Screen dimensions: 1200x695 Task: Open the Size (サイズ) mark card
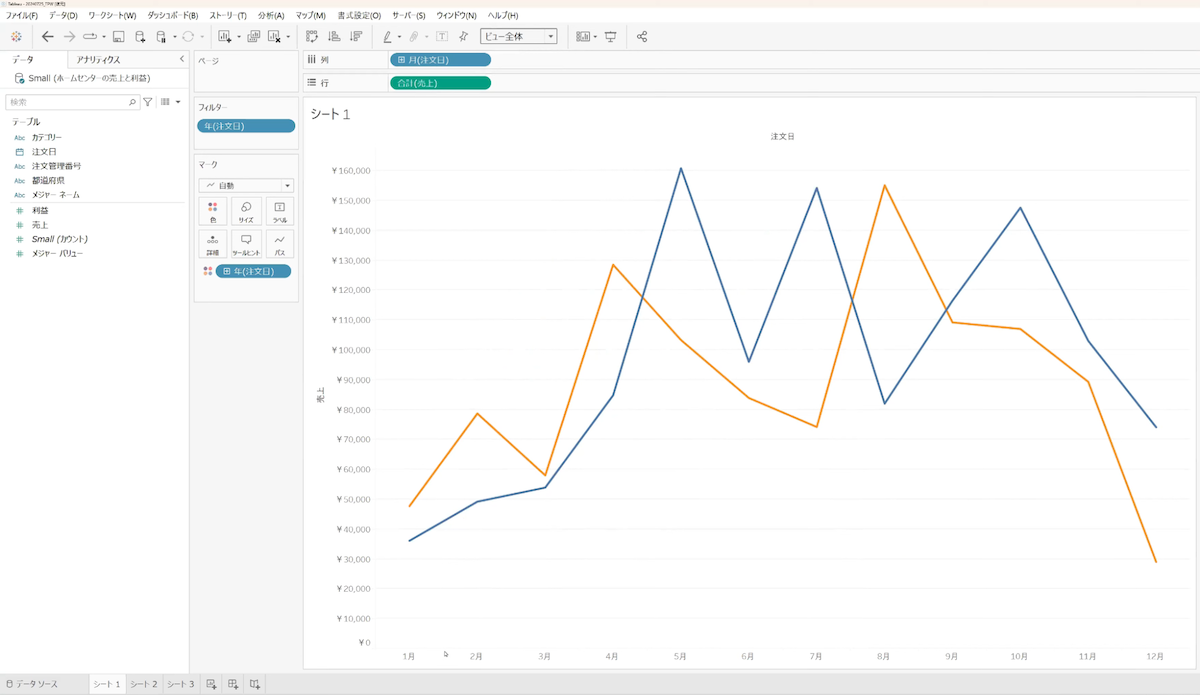pyautogui.click(x=246, y=211)
